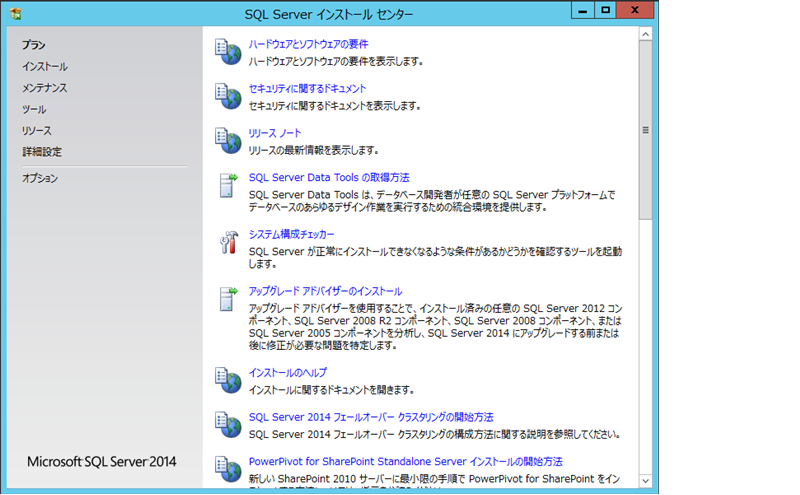Switch to the ツール page

coord(34,109)
